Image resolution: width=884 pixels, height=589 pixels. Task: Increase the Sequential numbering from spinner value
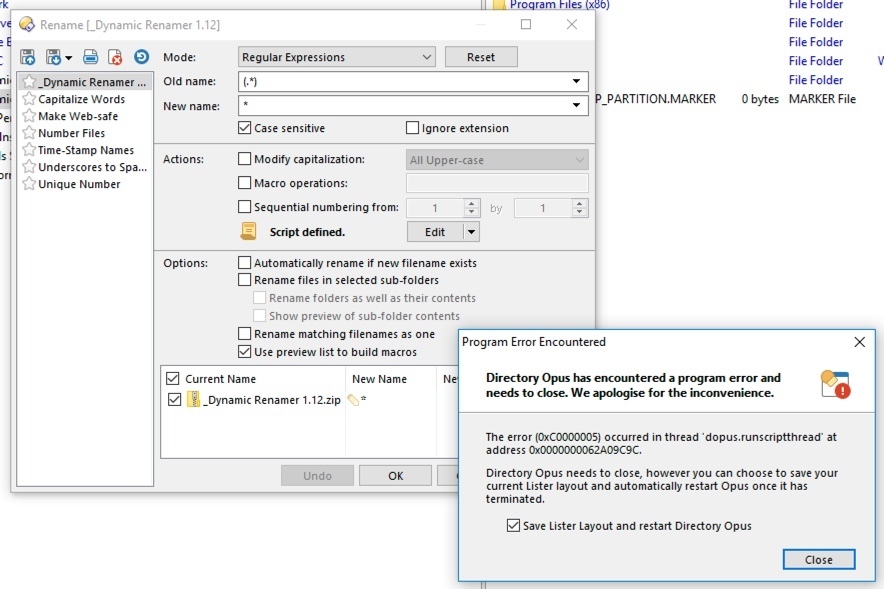click(472, 203)
